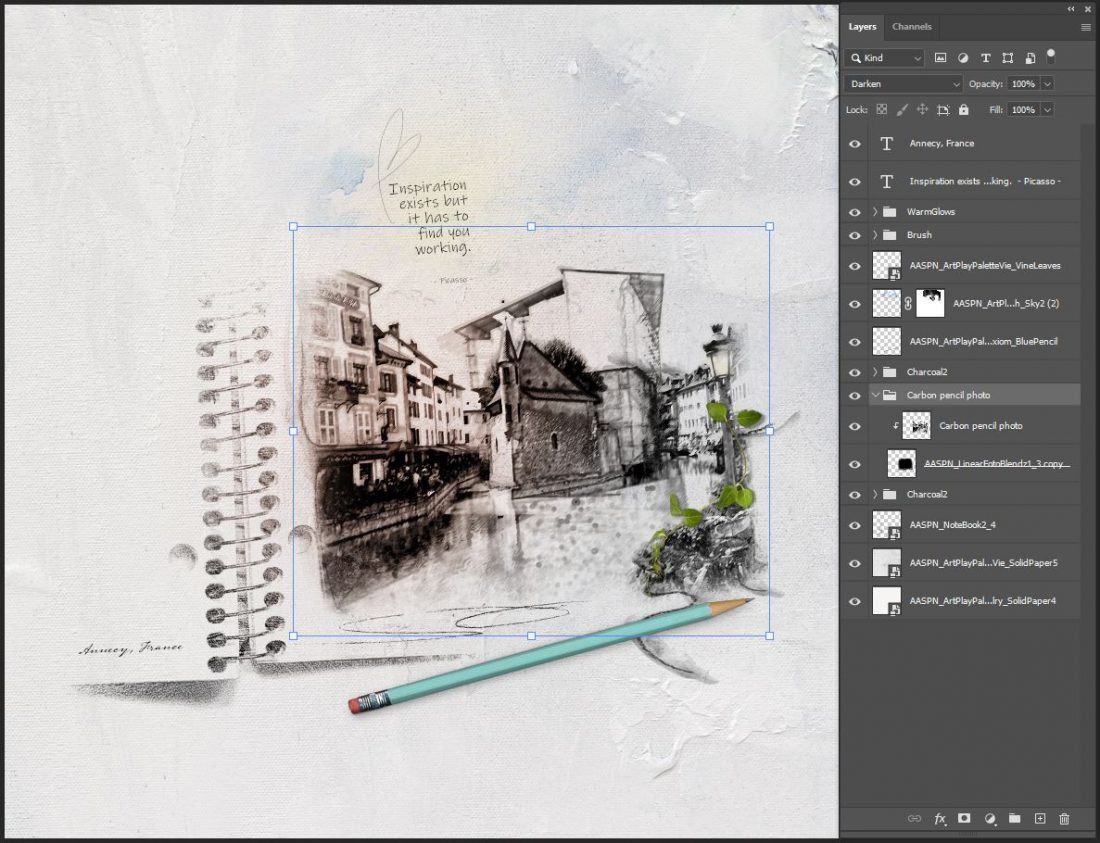1100x843 pixels.
Task: Click the top-right transform handle on canvas
Action: [770, 227]
